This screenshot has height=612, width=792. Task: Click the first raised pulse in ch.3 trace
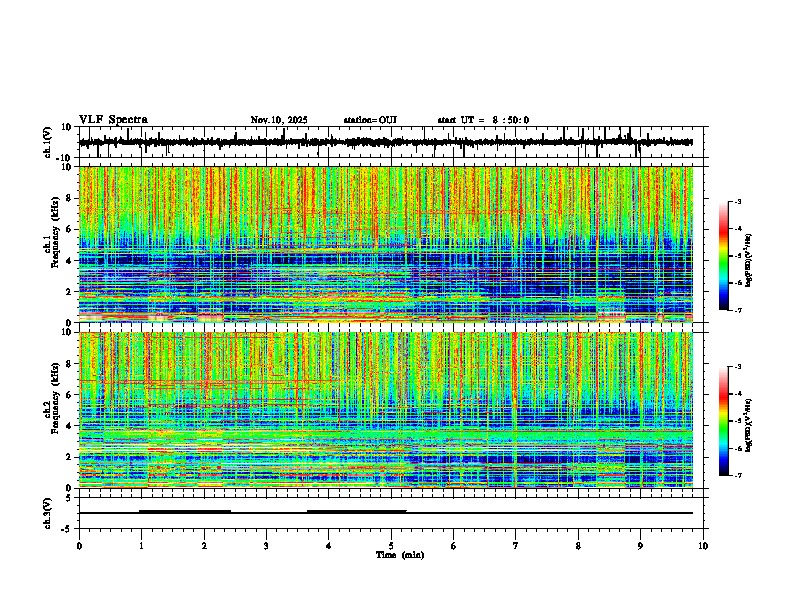coord(185,511)
